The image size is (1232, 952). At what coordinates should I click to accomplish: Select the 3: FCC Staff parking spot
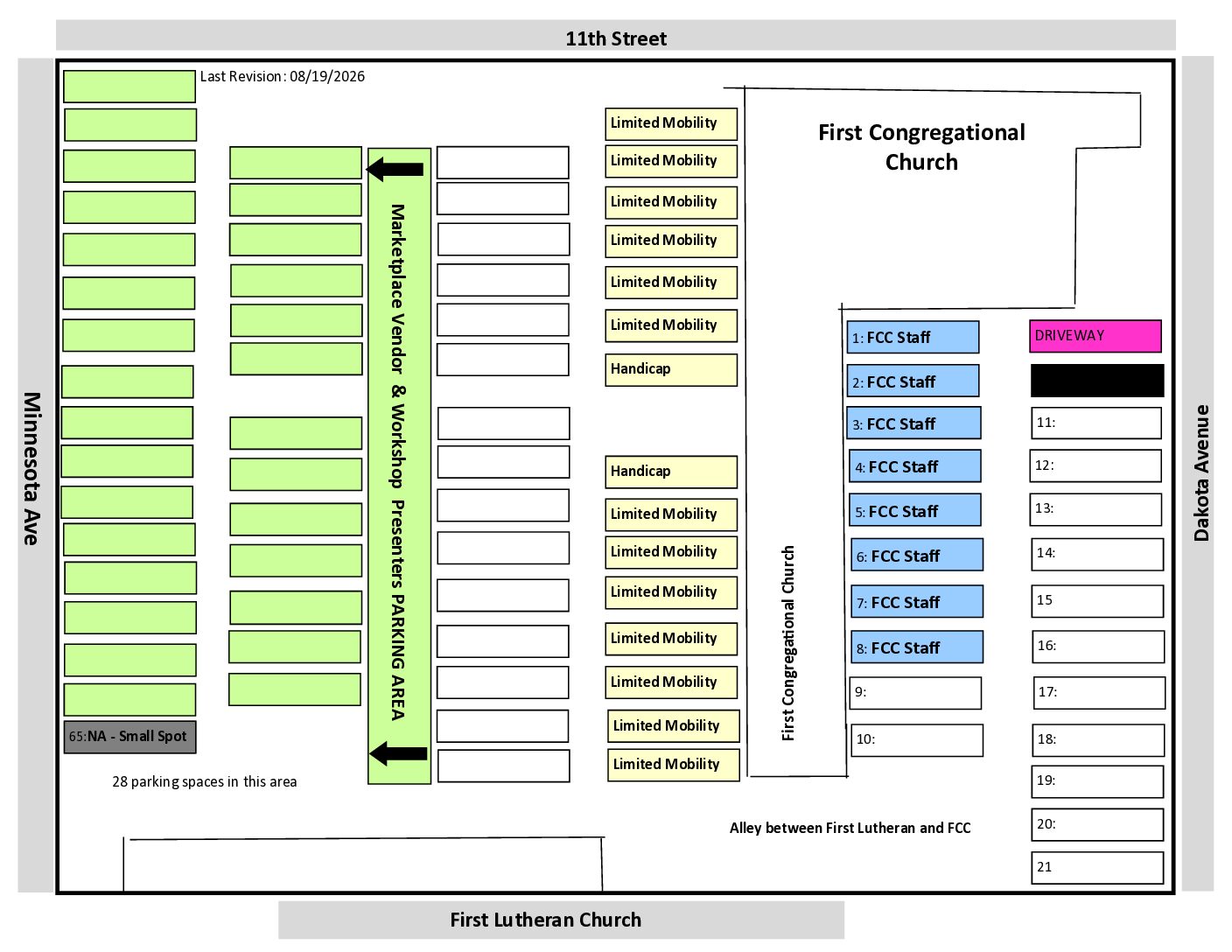[913, 423]
